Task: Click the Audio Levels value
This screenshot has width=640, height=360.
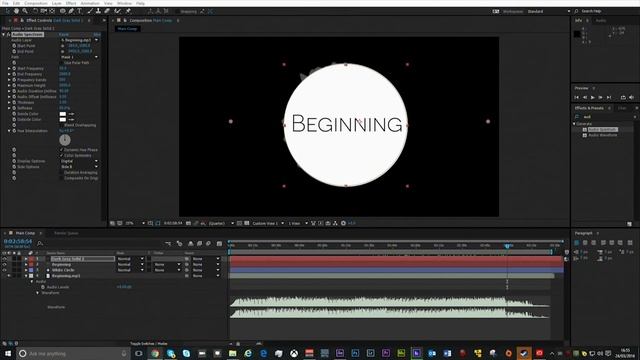Action: pos(124,287)
